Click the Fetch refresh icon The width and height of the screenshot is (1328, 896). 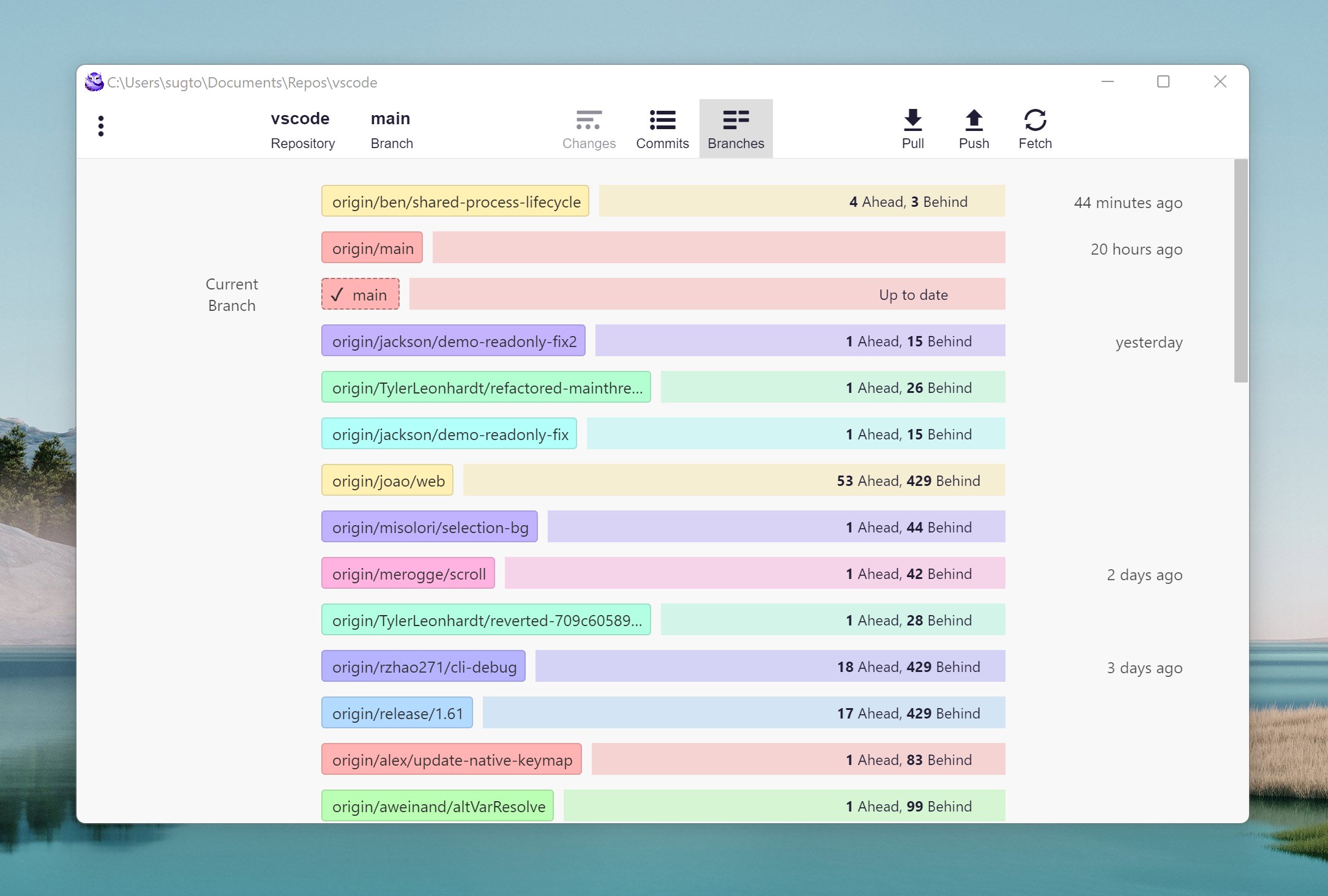[1035, 120]
